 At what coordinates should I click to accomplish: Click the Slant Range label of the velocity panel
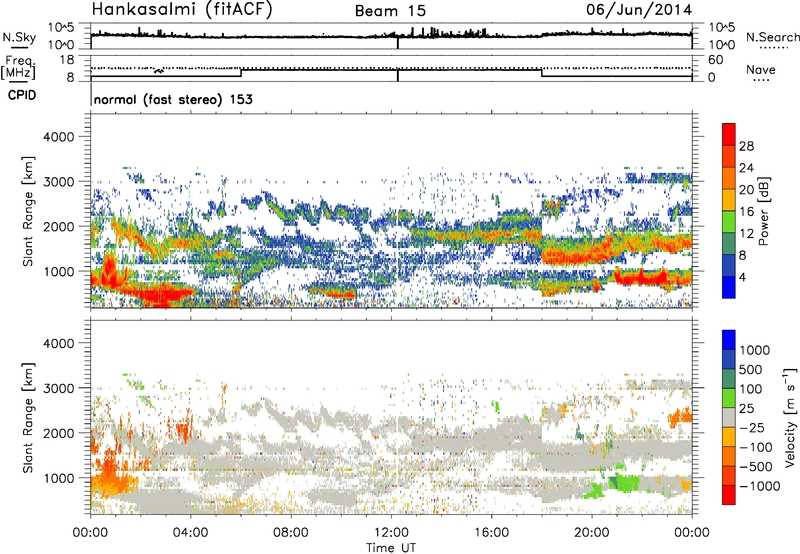coord(28,417)
